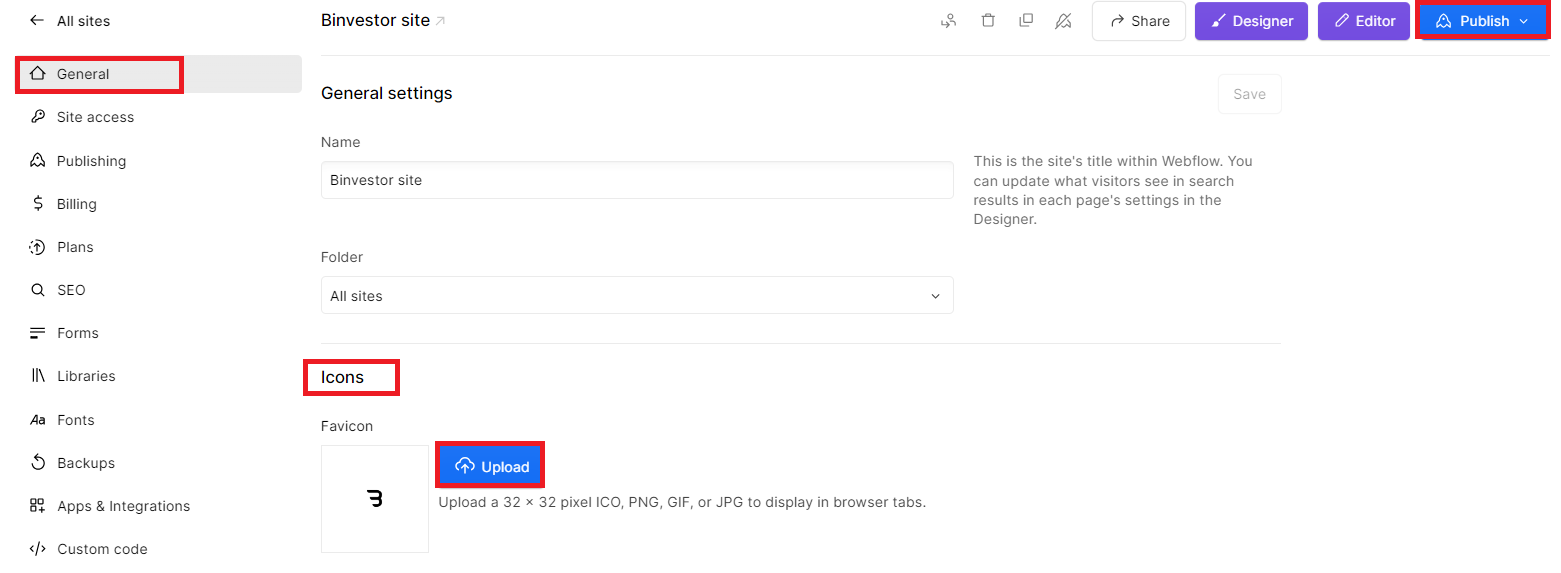Click the grid icon beside Apps & Integrations

coord(38,506)
